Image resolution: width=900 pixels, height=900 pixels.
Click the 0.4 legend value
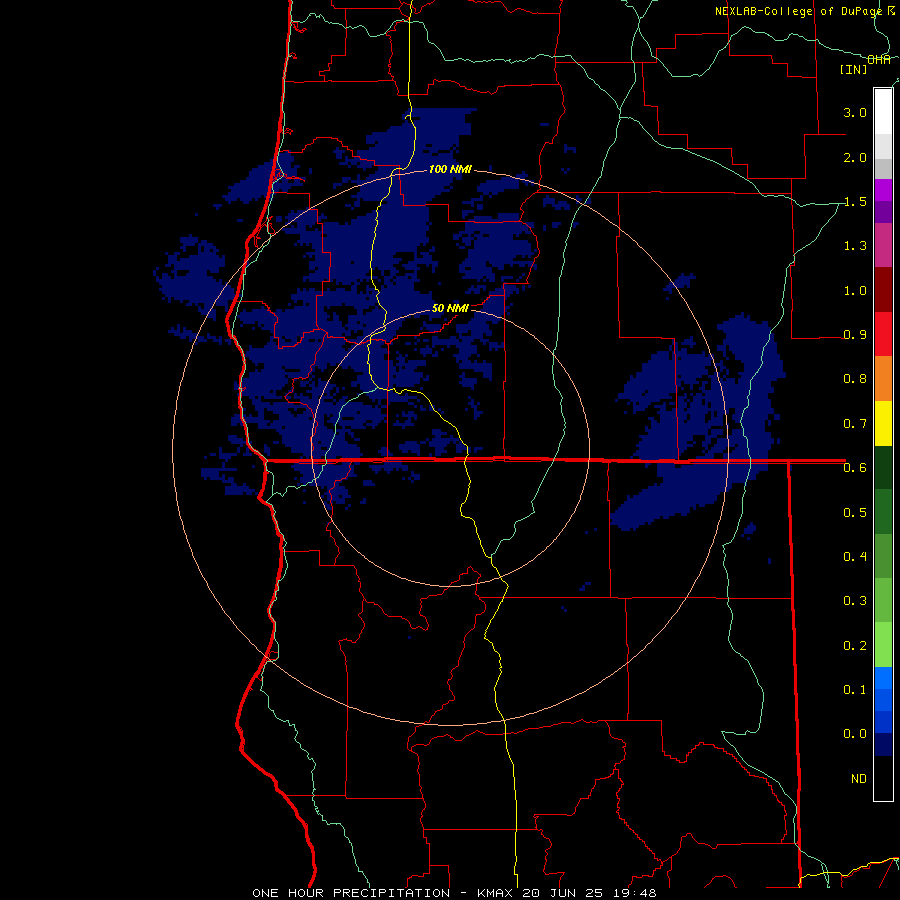click(855, 556)
